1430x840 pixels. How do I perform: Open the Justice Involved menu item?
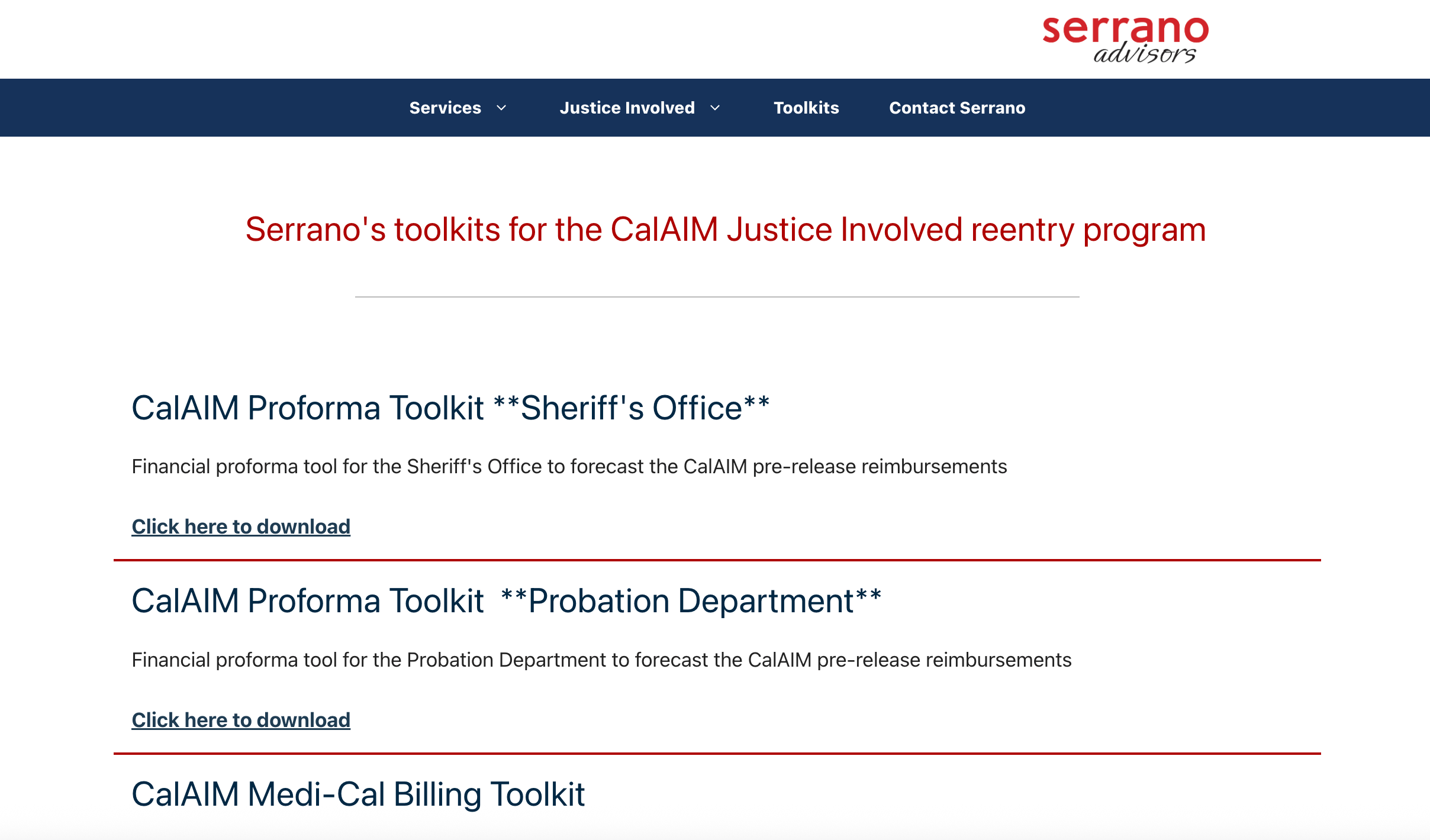pos(627,108)
